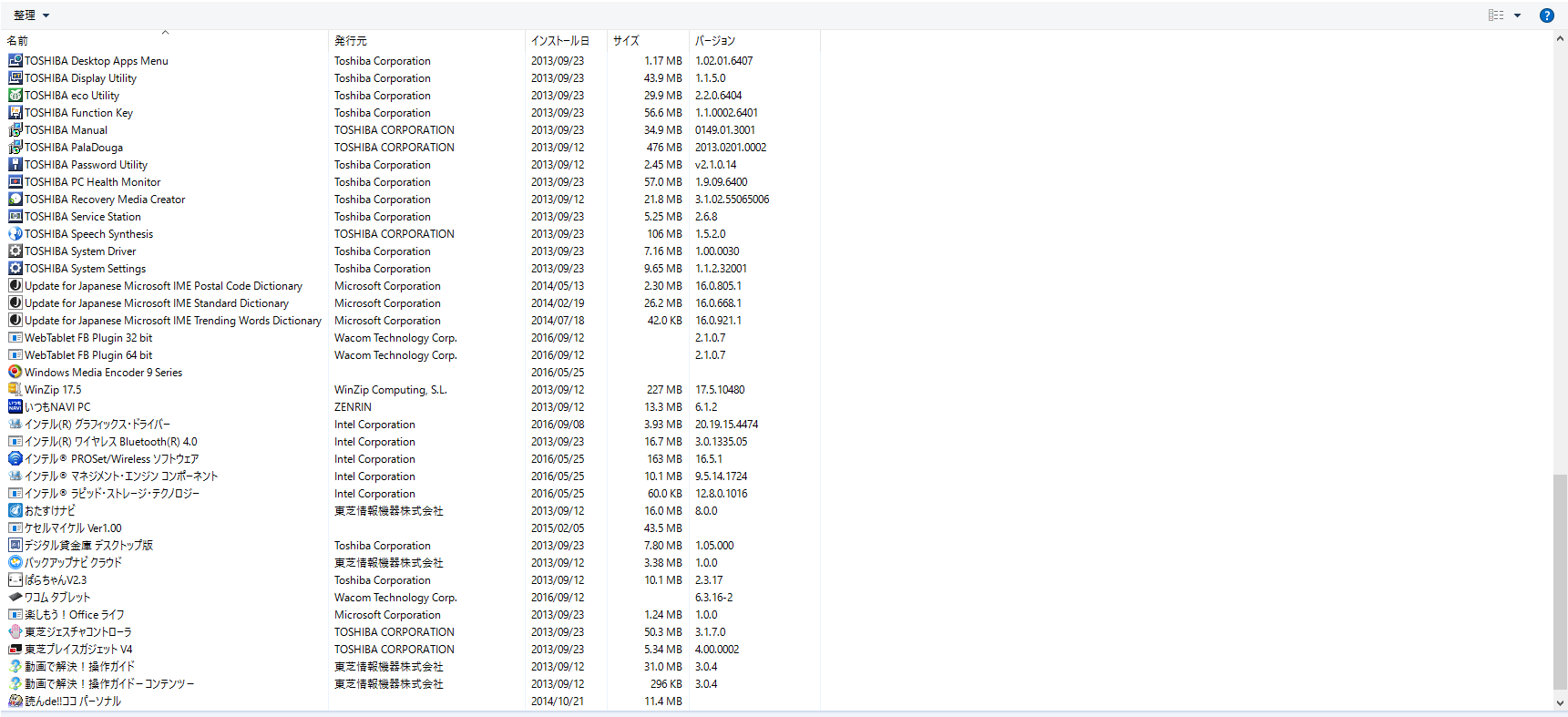Screen dimensions: 1568x717
Task: Click version number '2013.0201.0002'
Action: (731, 148)
